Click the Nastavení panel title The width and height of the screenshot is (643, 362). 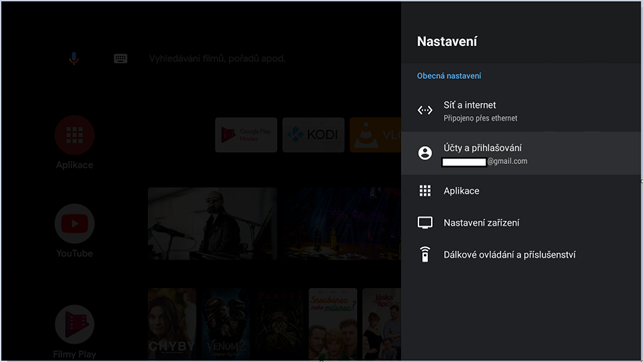pyautogui.click(x=447, y=41)
